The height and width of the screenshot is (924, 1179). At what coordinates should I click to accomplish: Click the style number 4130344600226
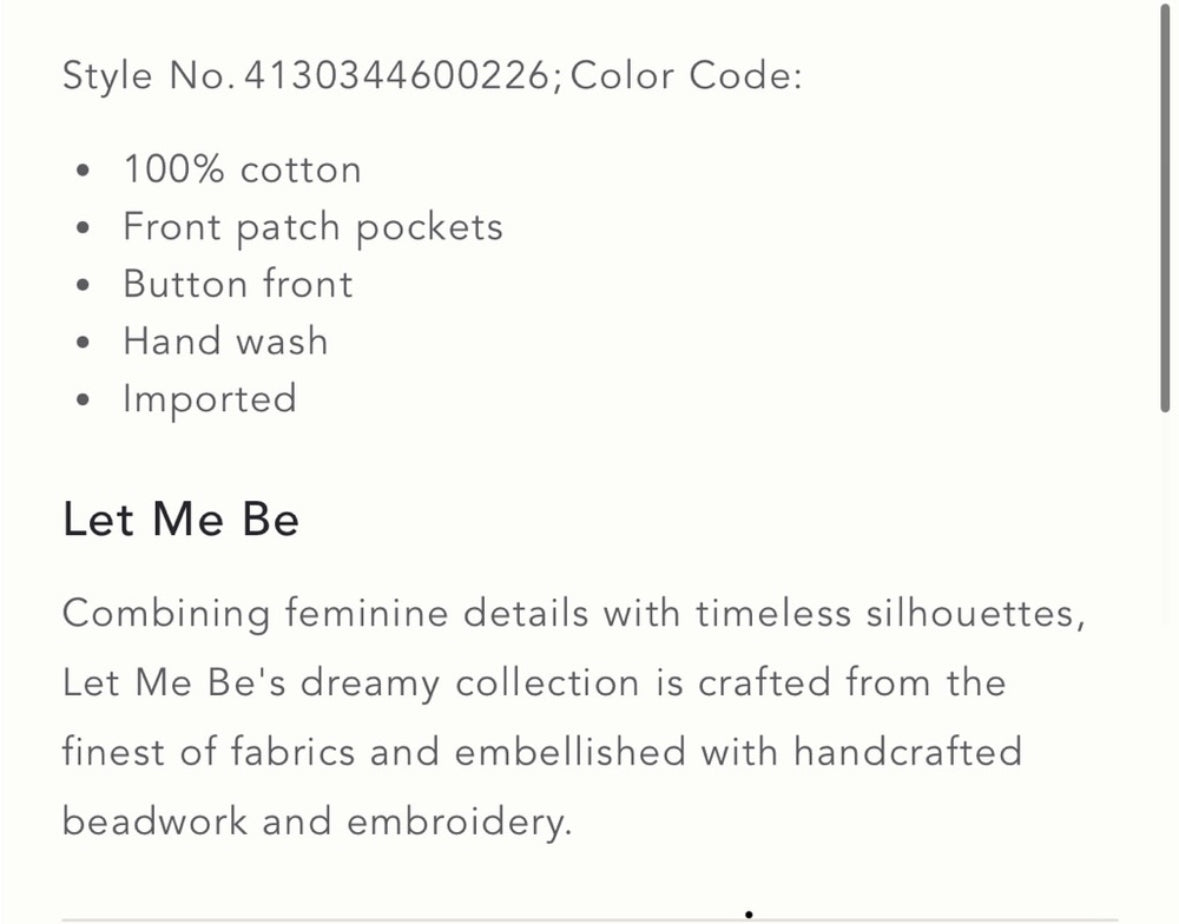[x=397, y=76]
